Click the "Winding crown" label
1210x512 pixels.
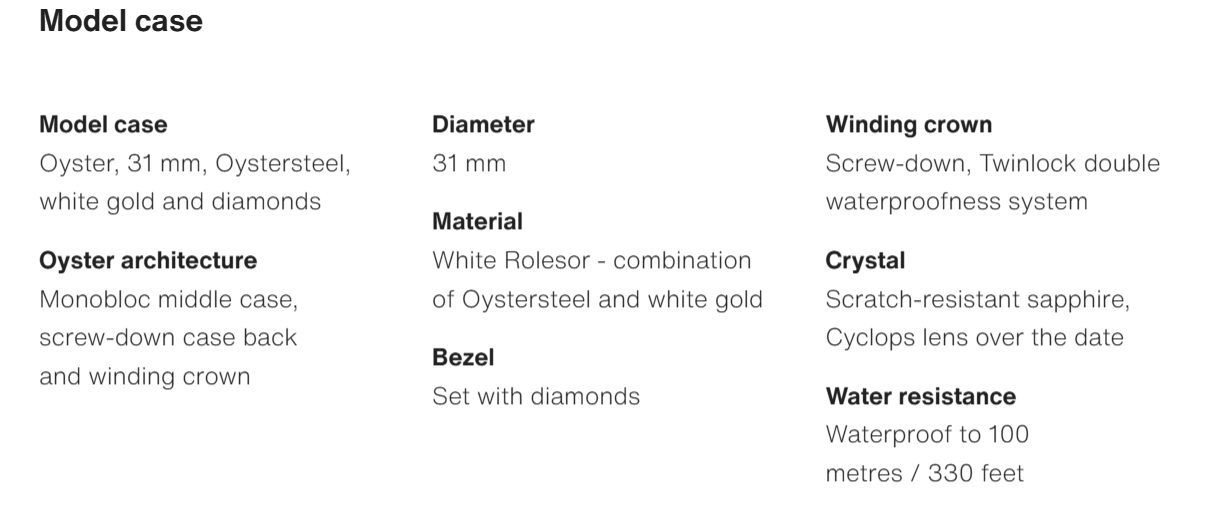[x=909, y=125]
